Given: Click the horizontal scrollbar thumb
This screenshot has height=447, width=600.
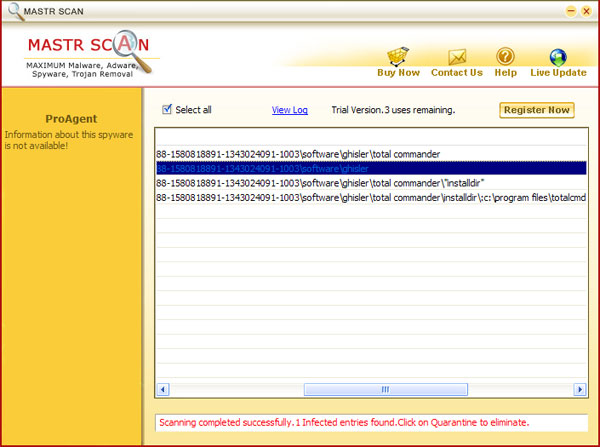Looking at the screenshot, I should 386,390.
